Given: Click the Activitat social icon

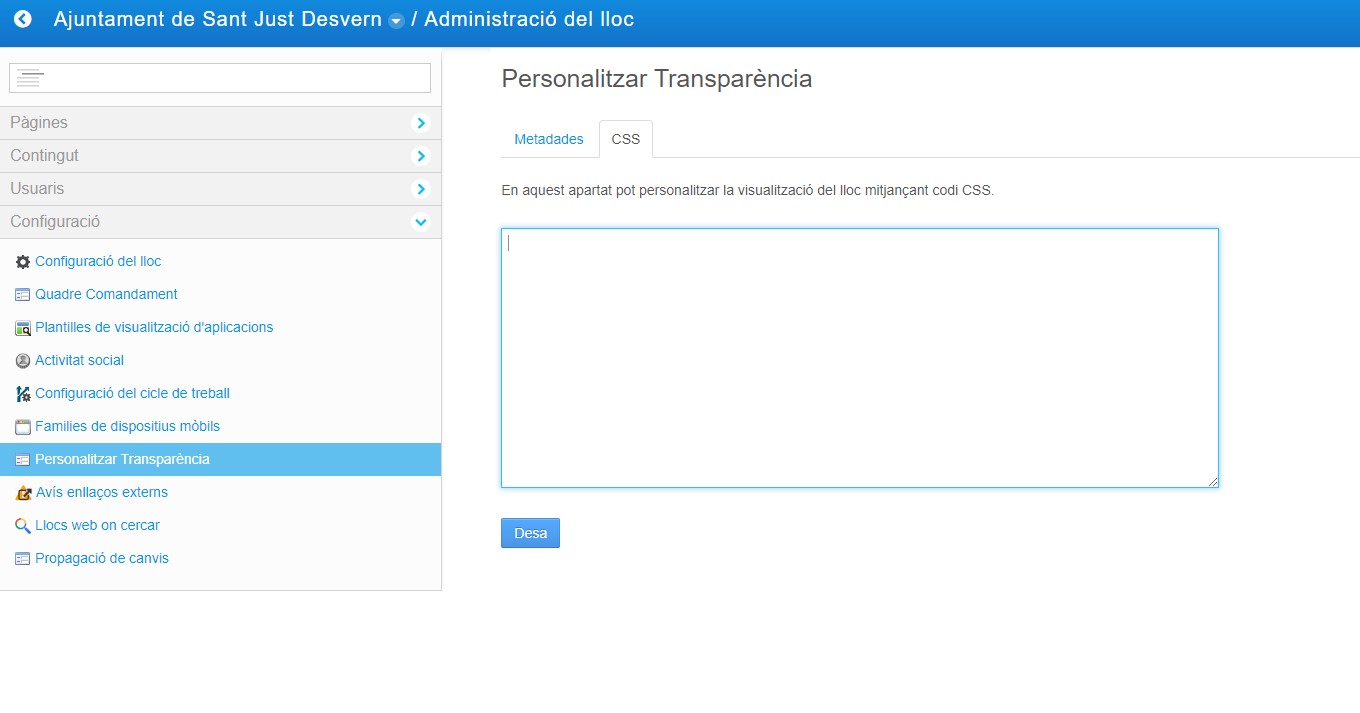Looking at the screenshot, I should (x=23, y=361).
